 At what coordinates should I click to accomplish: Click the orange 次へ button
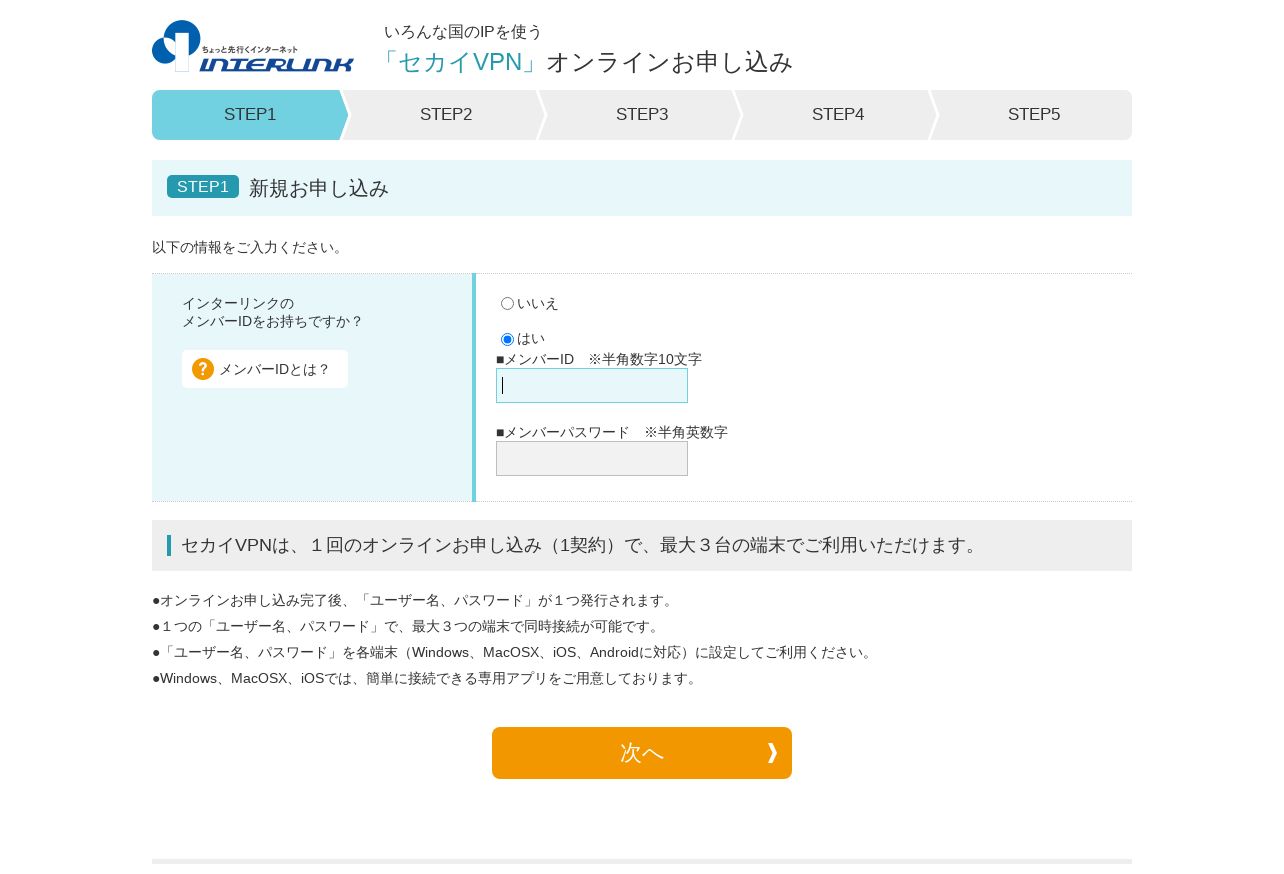coord(642,753)
